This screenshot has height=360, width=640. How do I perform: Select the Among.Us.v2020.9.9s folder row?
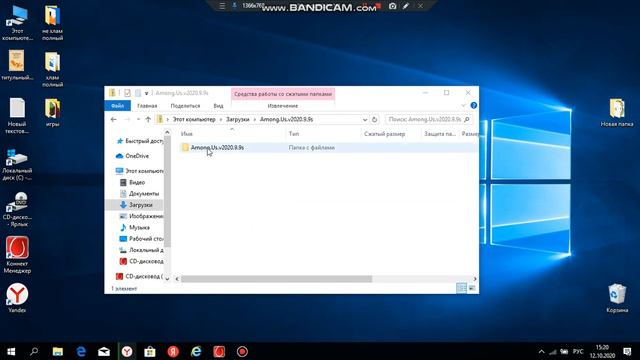(x=328, y=147)
